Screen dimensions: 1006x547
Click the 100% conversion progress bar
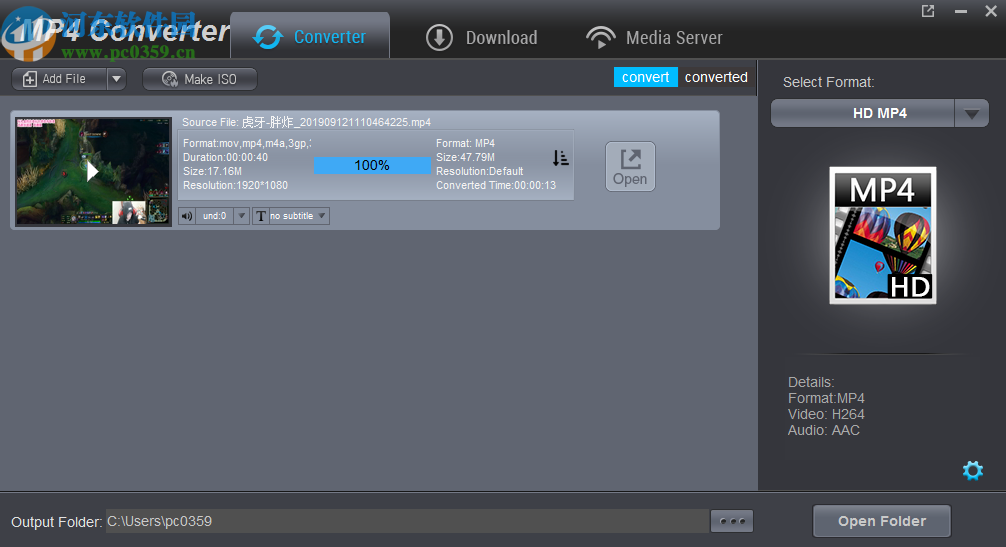pos(372,165)
